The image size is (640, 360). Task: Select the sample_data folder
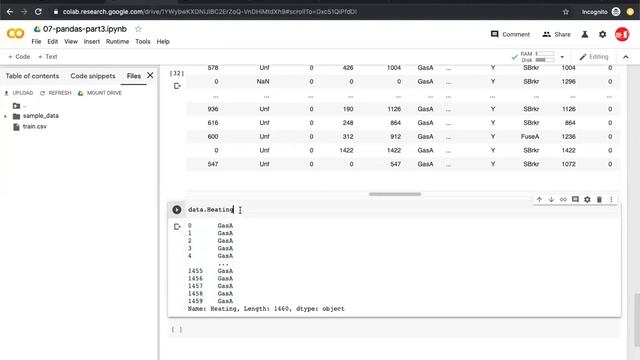click(40, 116)
